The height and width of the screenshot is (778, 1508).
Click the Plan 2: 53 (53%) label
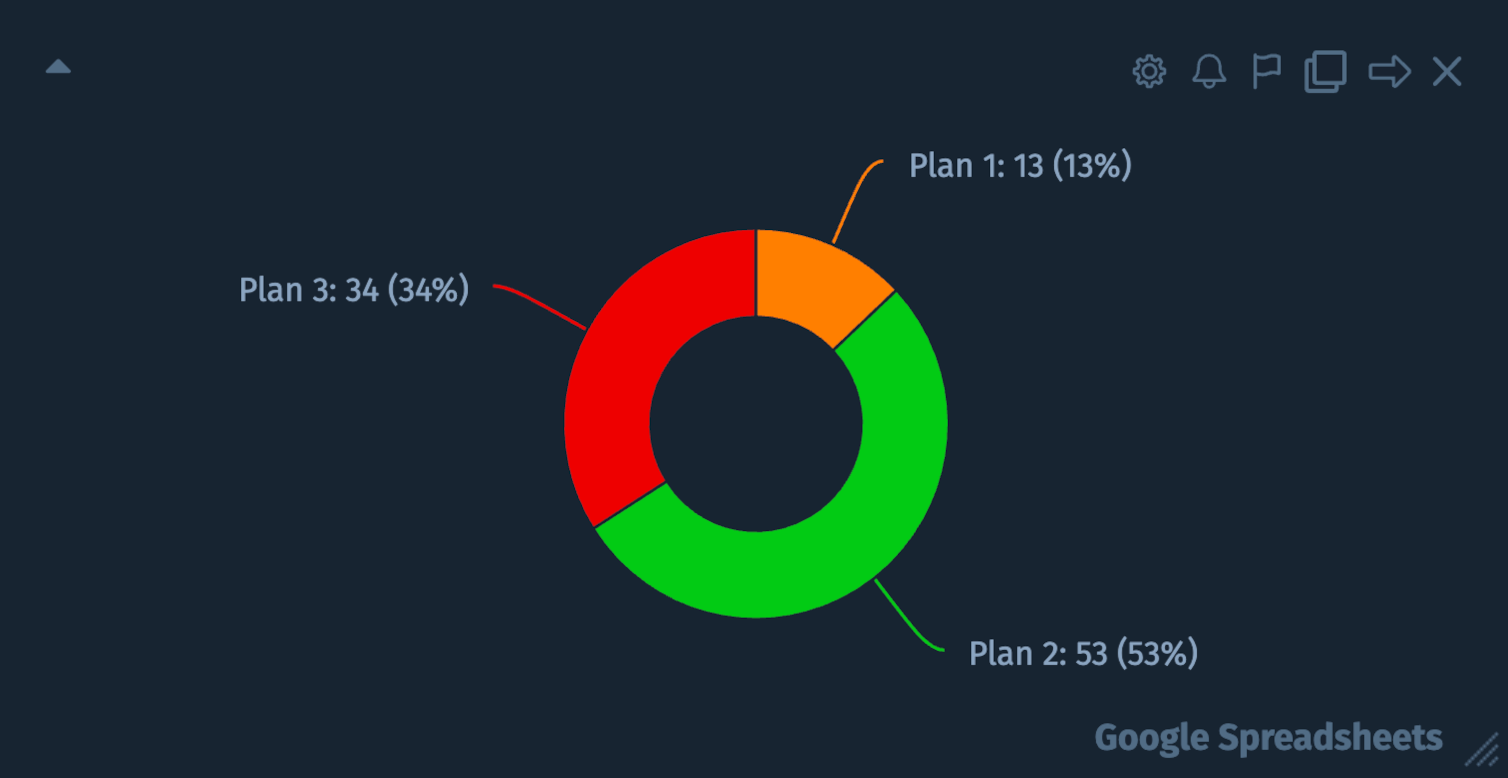click(1083, 654)
